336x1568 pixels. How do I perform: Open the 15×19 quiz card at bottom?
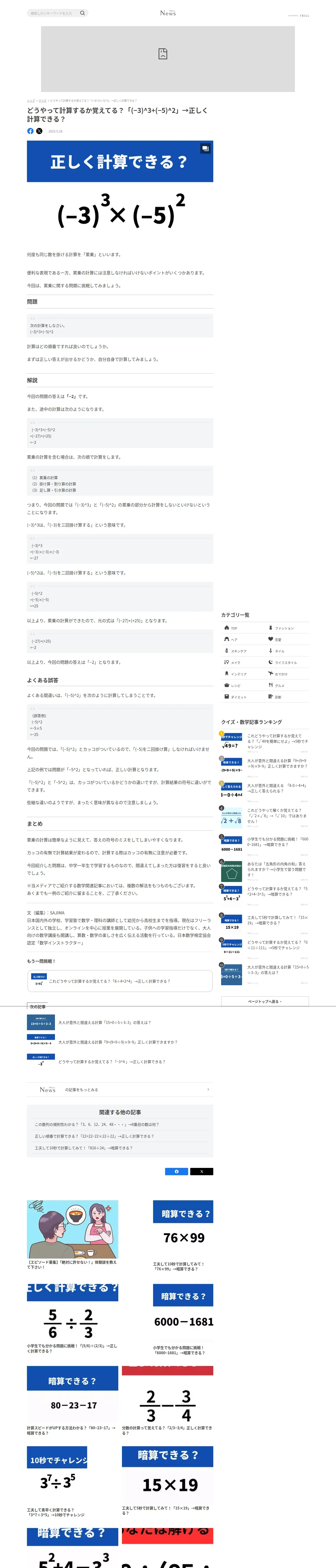(x=168, y=1481)
